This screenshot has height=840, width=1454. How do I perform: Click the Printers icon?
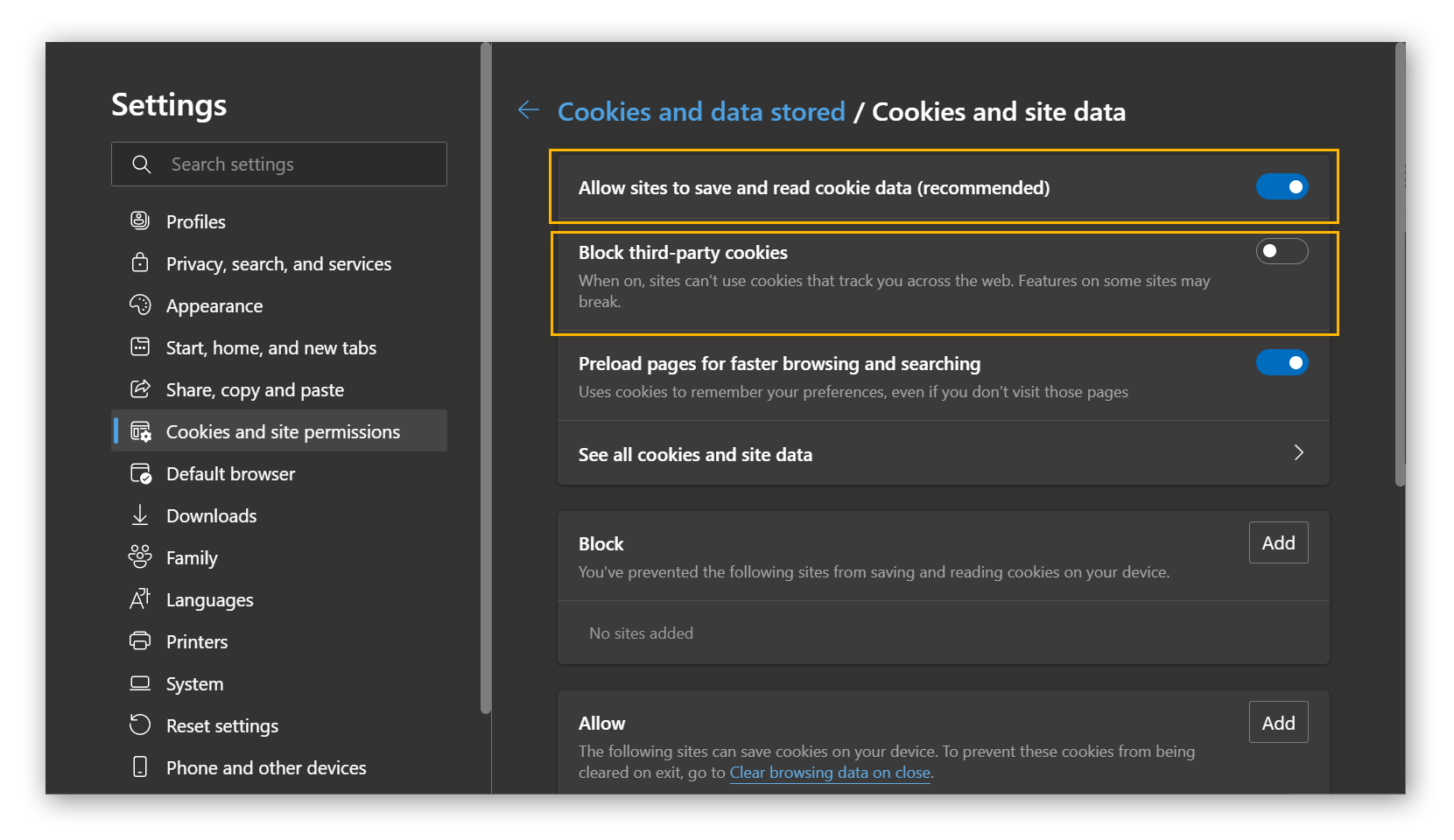pyautogui.click(x=140, y=640)
